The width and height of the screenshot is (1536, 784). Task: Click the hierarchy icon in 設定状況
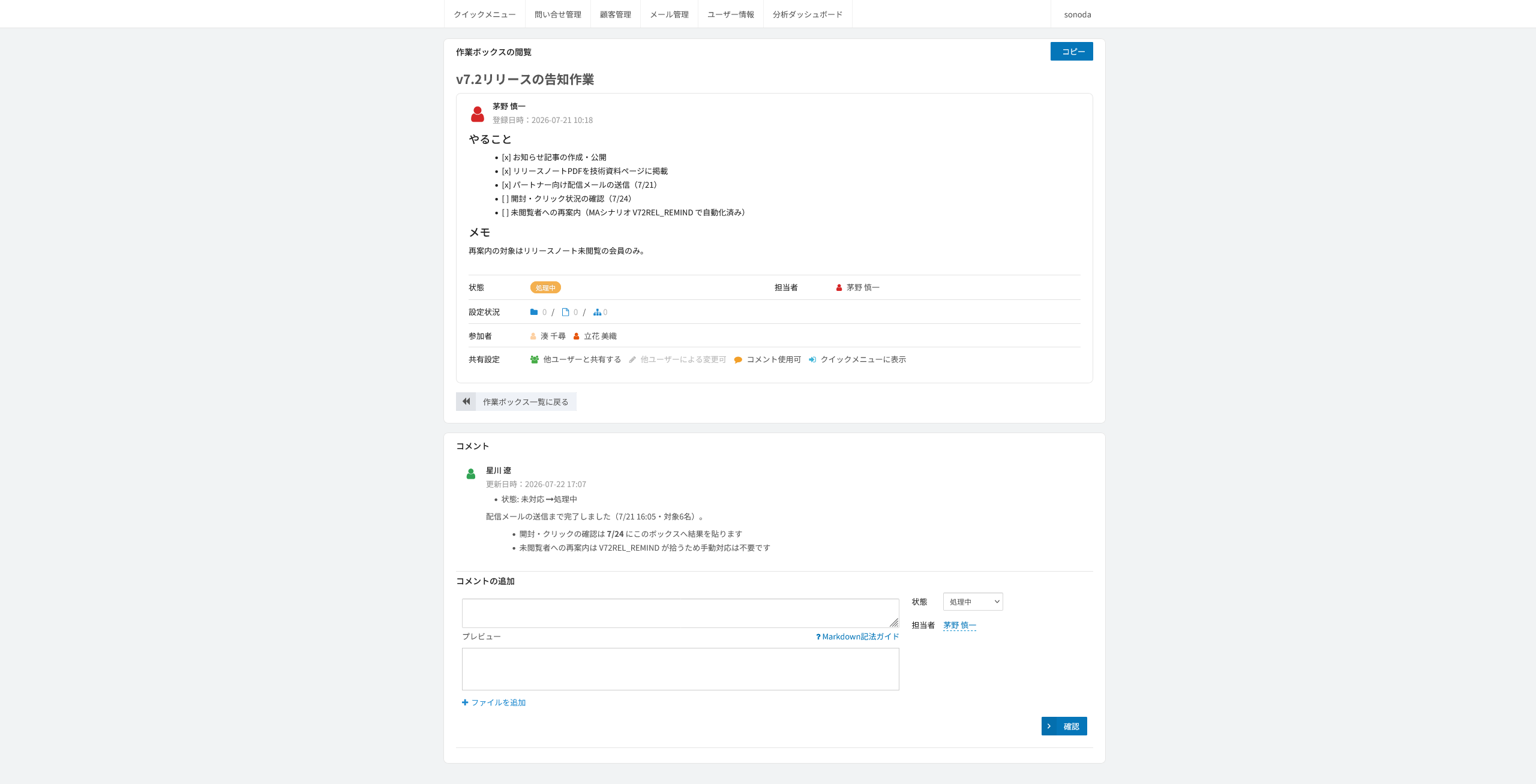click(x=597, y=312)
